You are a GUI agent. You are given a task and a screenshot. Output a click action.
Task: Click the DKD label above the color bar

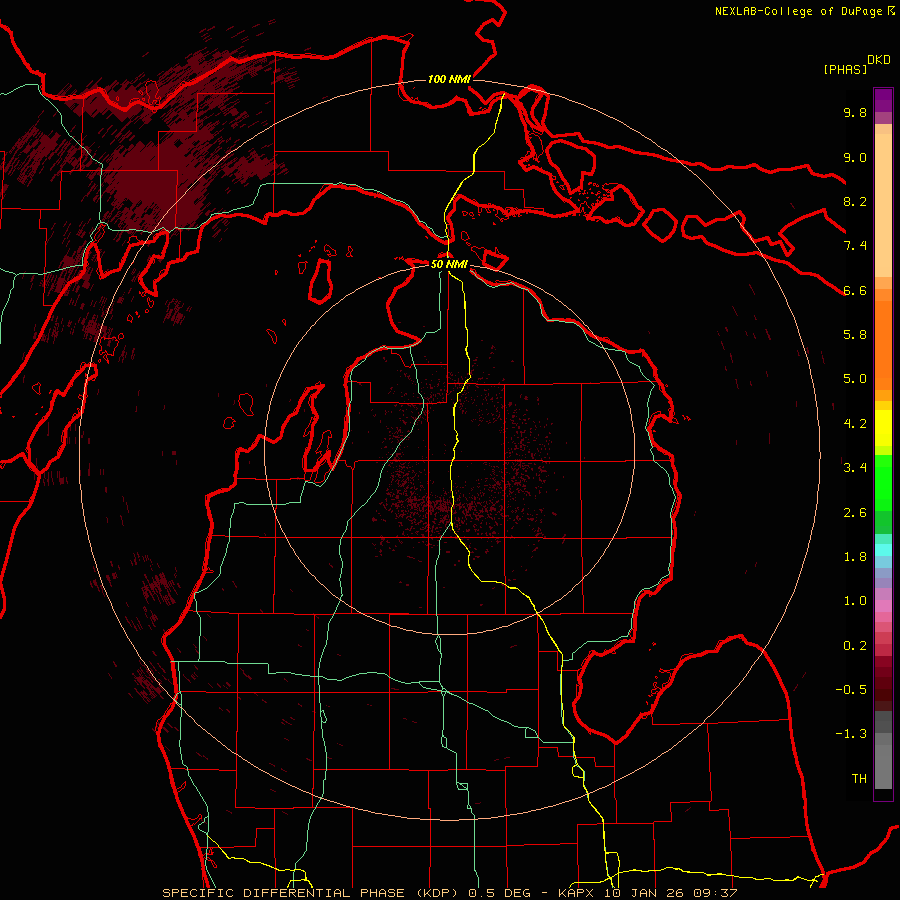[x=879, y=60]
